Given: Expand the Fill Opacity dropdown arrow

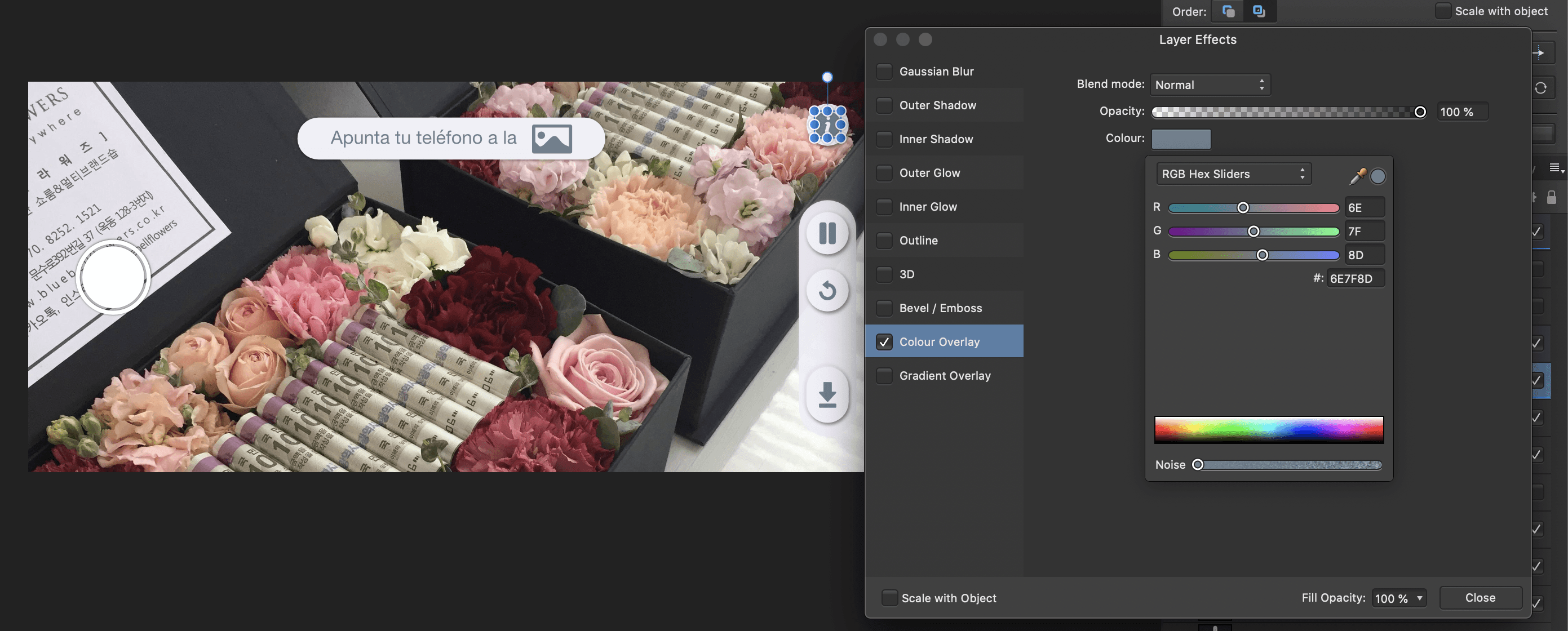Looking at the screenshot, I should pos(1419,598).
